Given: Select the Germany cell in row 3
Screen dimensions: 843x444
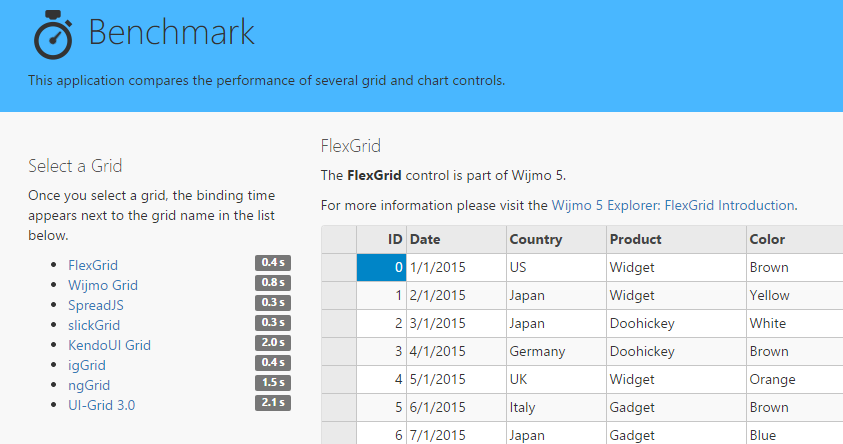Looking at the screenshot, I should 556,351.
